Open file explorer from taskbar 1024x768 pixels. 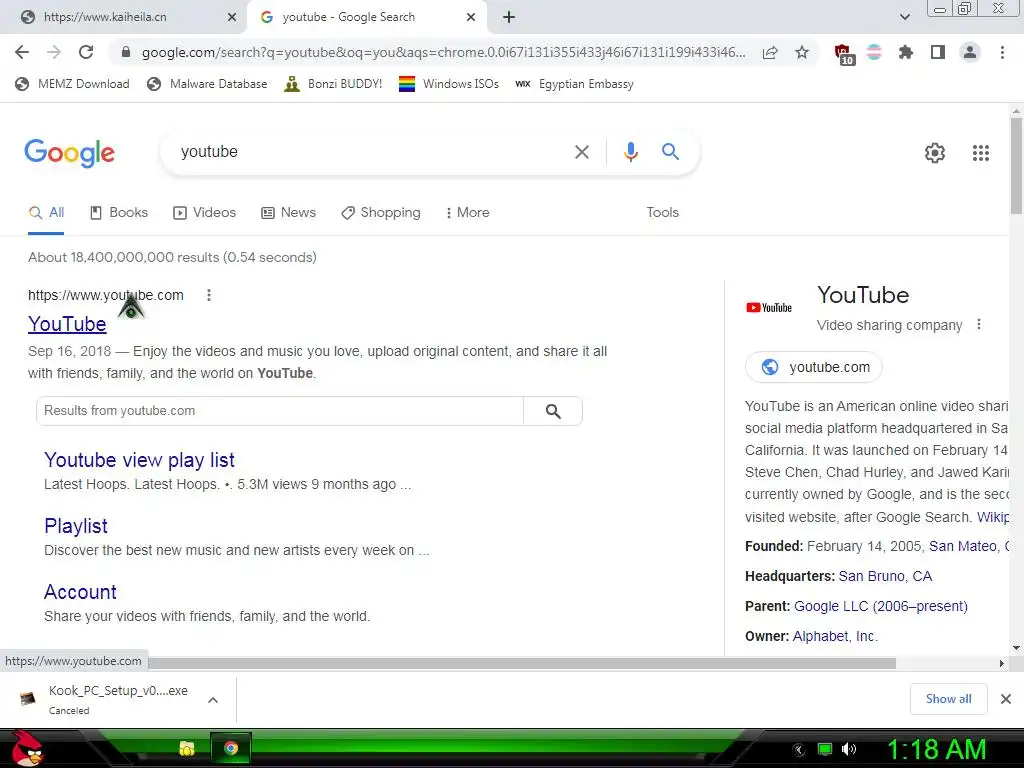(x=187, y=748)
